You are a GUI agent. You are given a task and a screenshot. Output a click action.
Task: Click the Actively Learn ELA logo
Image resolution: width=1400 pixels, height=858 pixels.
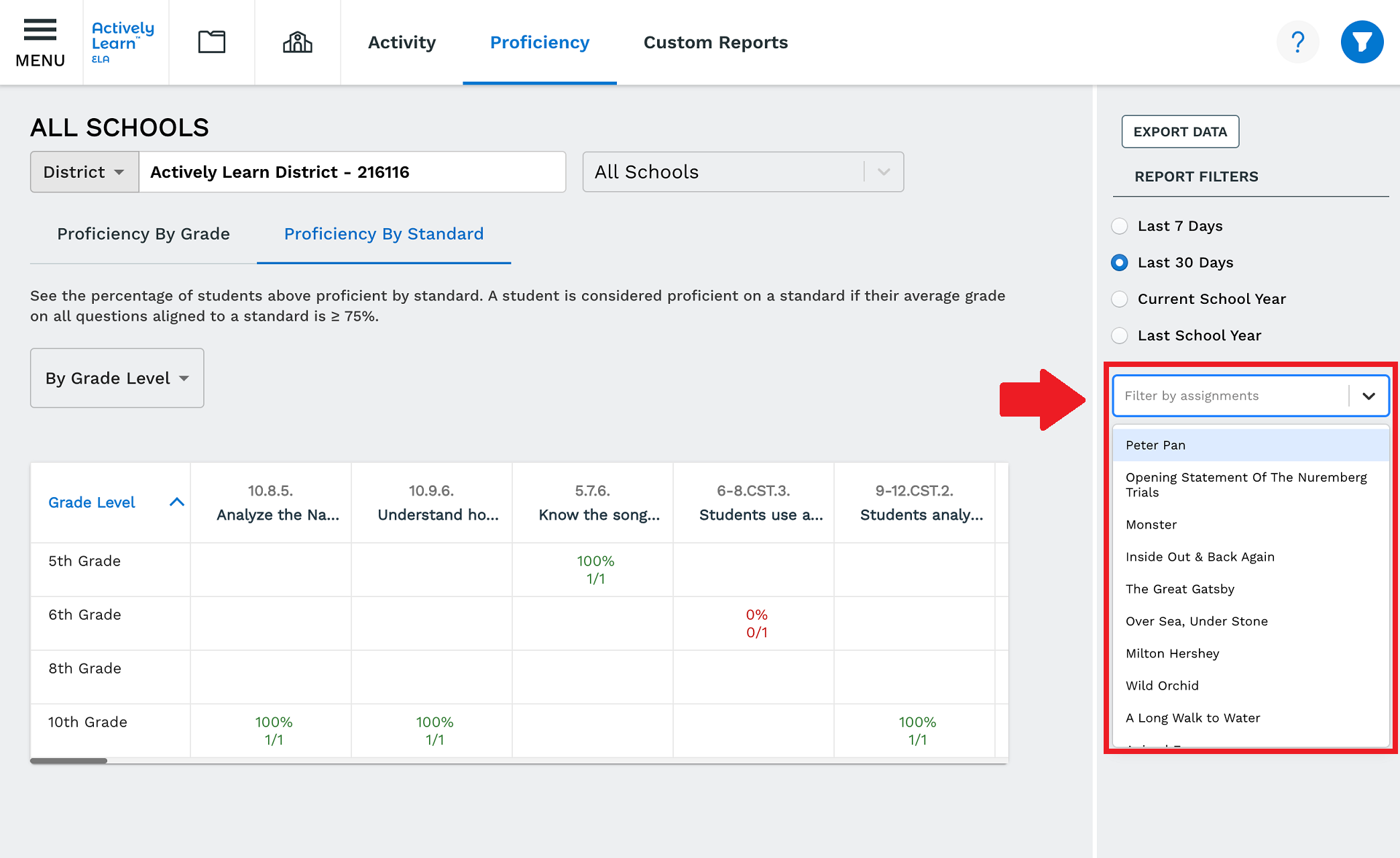coord(123,42)
